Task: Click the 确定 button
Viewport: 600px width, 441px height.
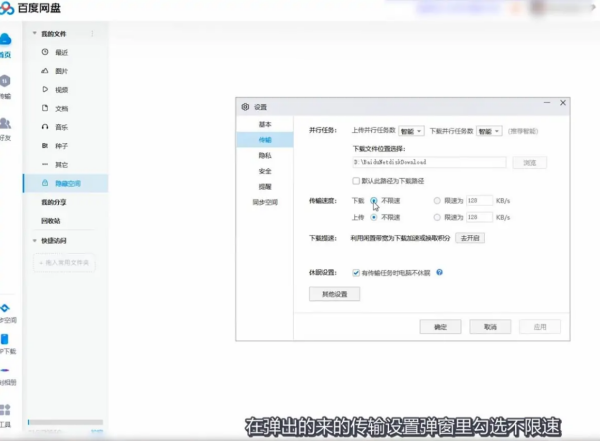Action: [x=440, y=327]
